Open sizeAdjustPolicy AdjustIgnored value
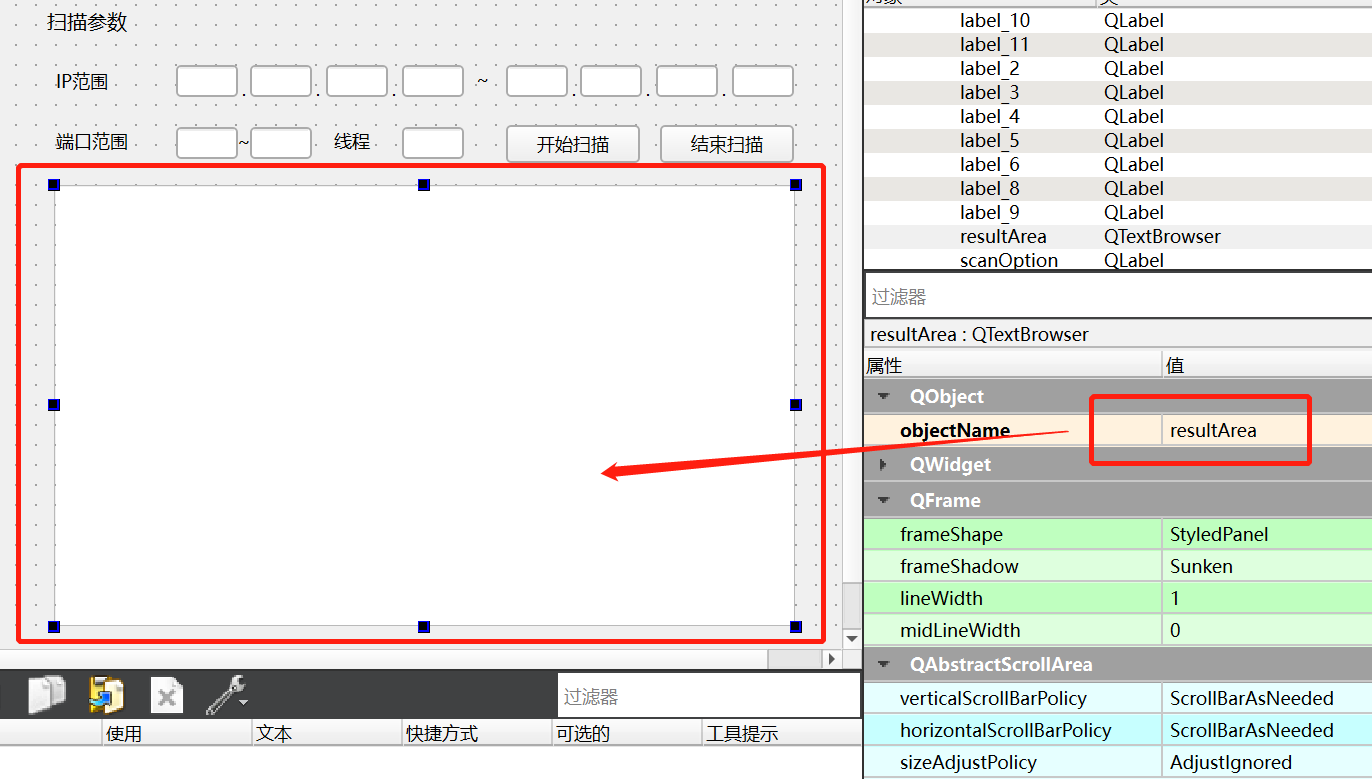Screen dimensions: 1372x779 [1267, 762]
